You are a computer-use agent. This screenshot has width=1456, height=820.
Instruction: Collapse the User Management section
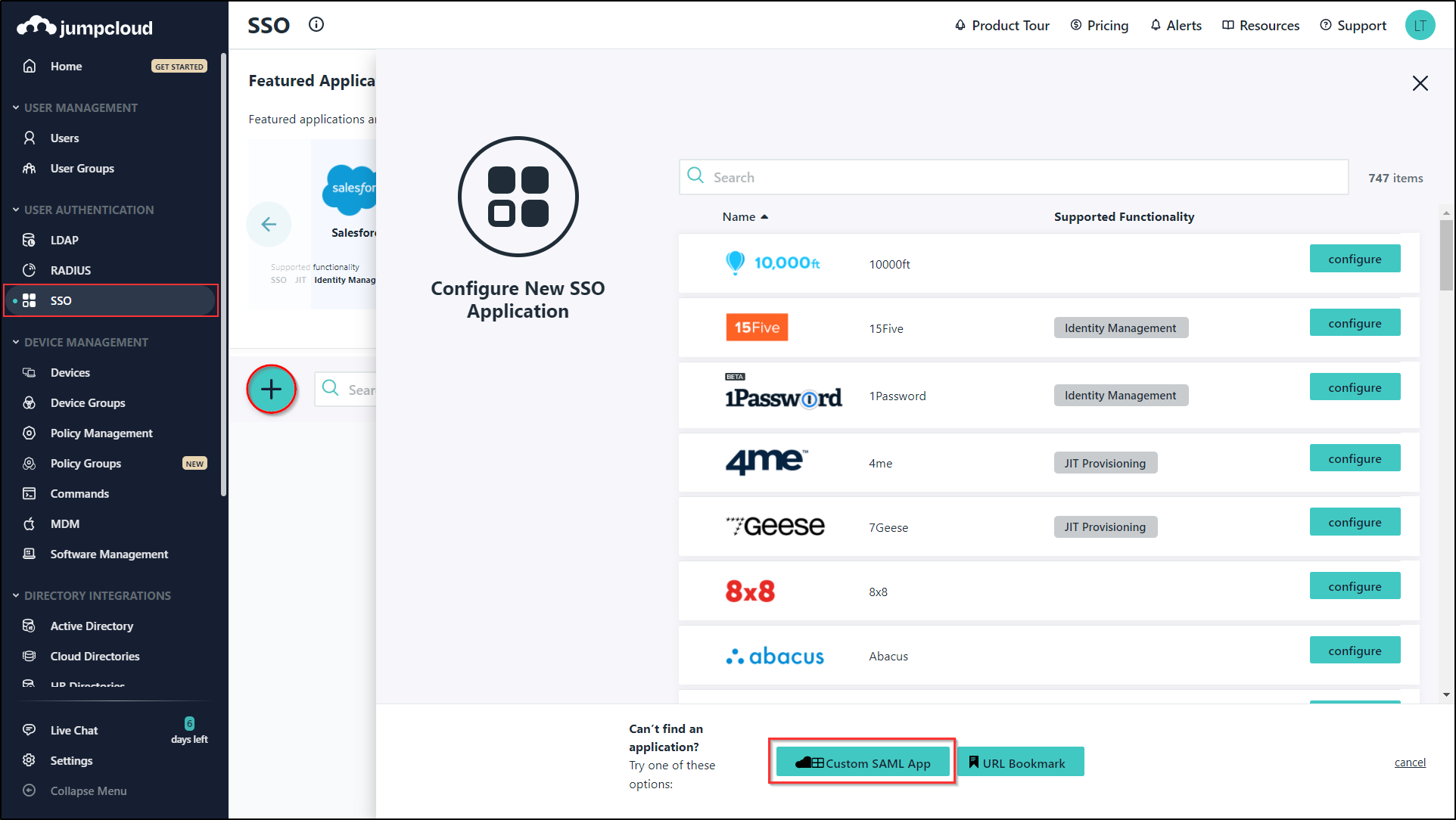[x=16, y=107]
